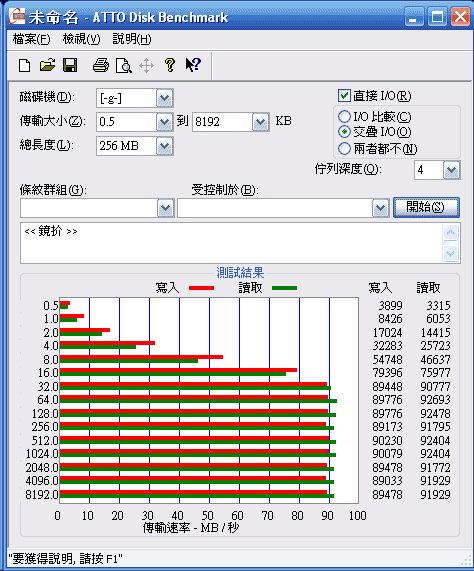The image size is (474, 571).
Task: Close the ATTO Disk Benchmark window
Action: click(460, 17)
